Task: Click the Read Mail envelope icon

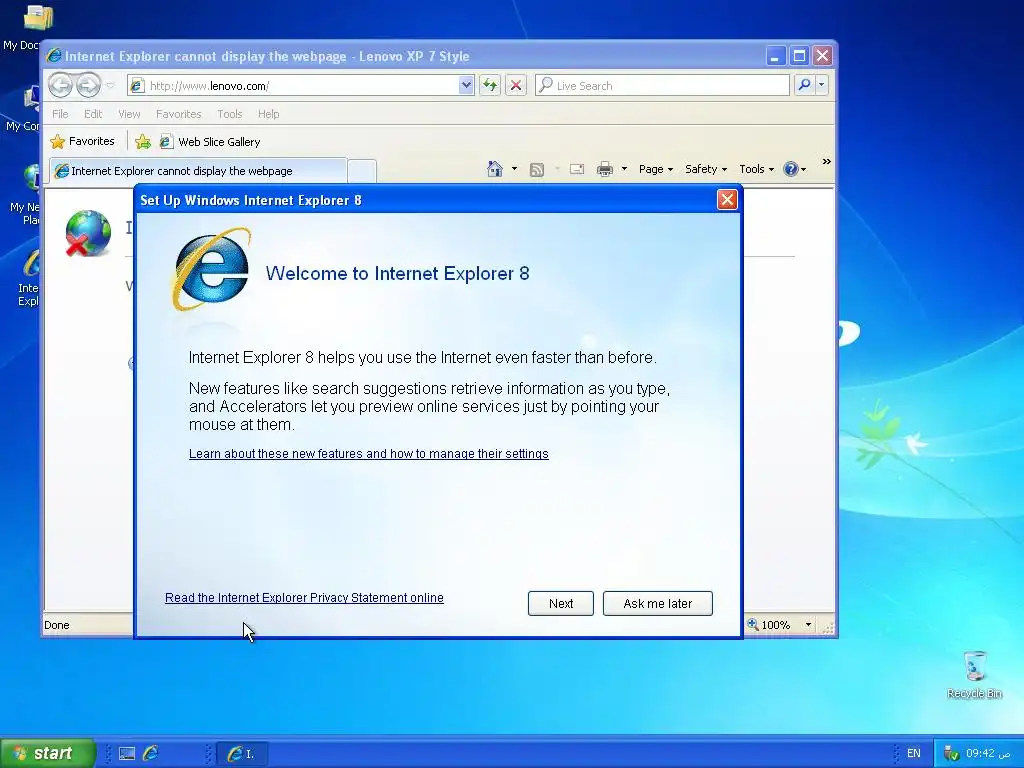Action: pos(577,169)
